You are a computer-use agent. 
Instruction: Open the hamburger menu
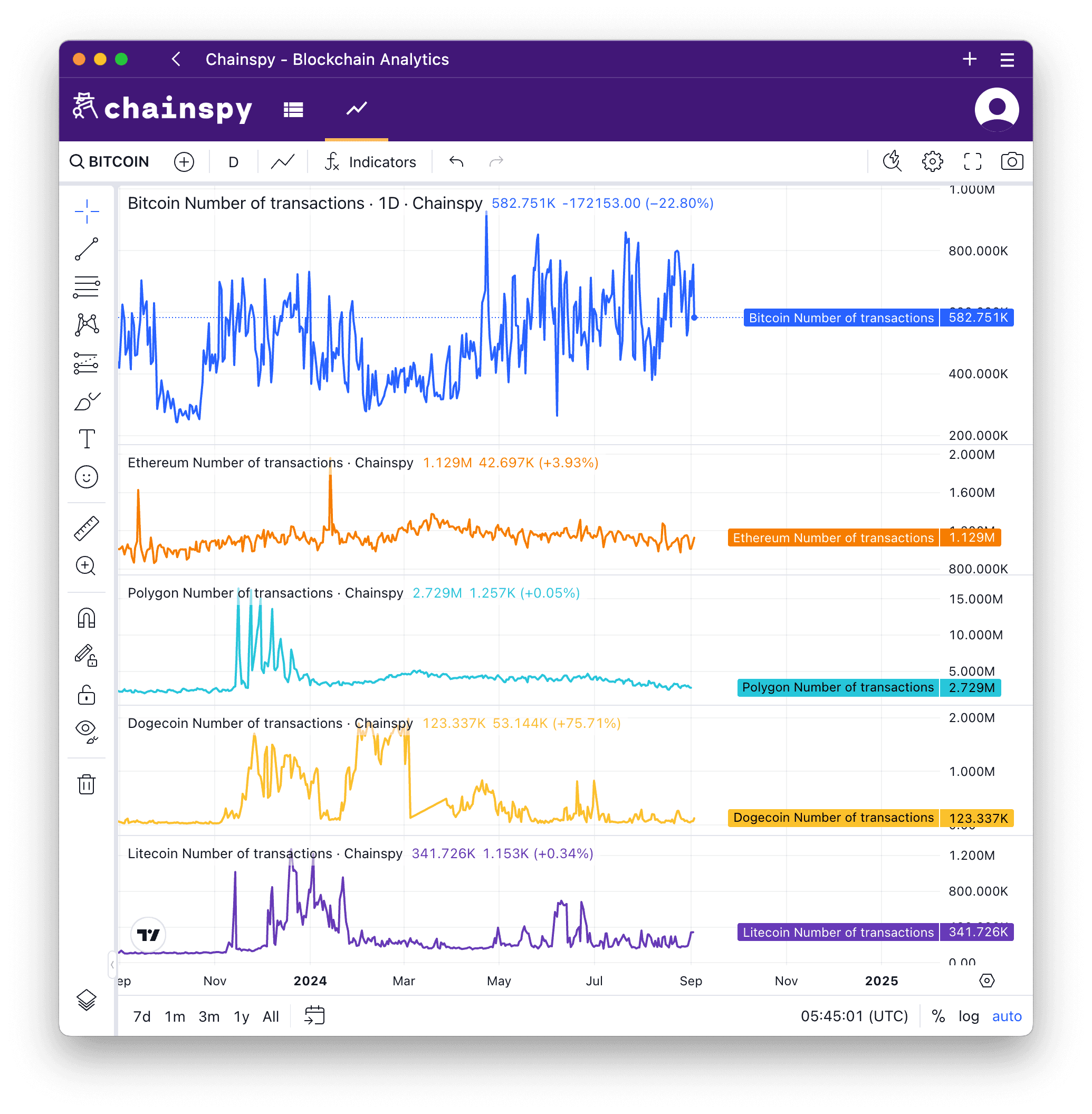(1008, 60)
